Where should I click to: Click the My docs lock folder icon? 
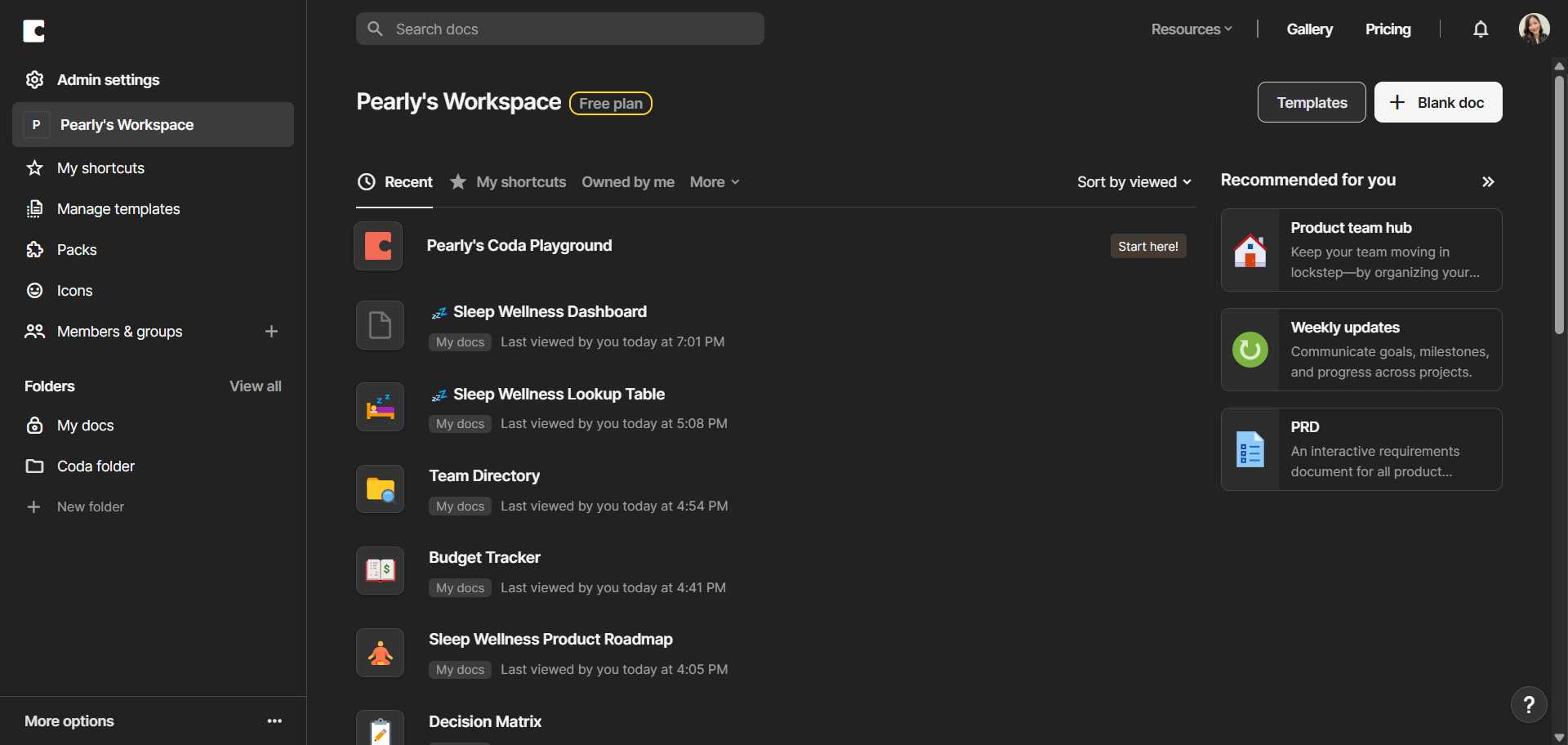click(x=34, y=425)
